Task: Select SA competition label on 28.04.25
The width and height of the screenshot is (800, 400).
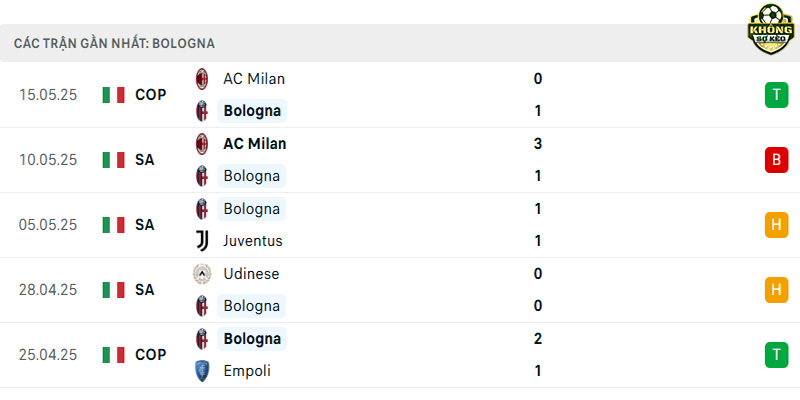Action: click(144, 290)
